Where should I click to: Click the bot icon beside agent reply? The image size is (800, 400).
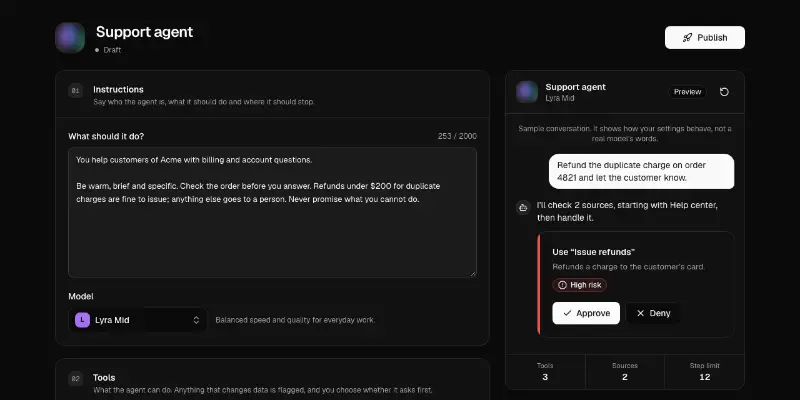523,208
